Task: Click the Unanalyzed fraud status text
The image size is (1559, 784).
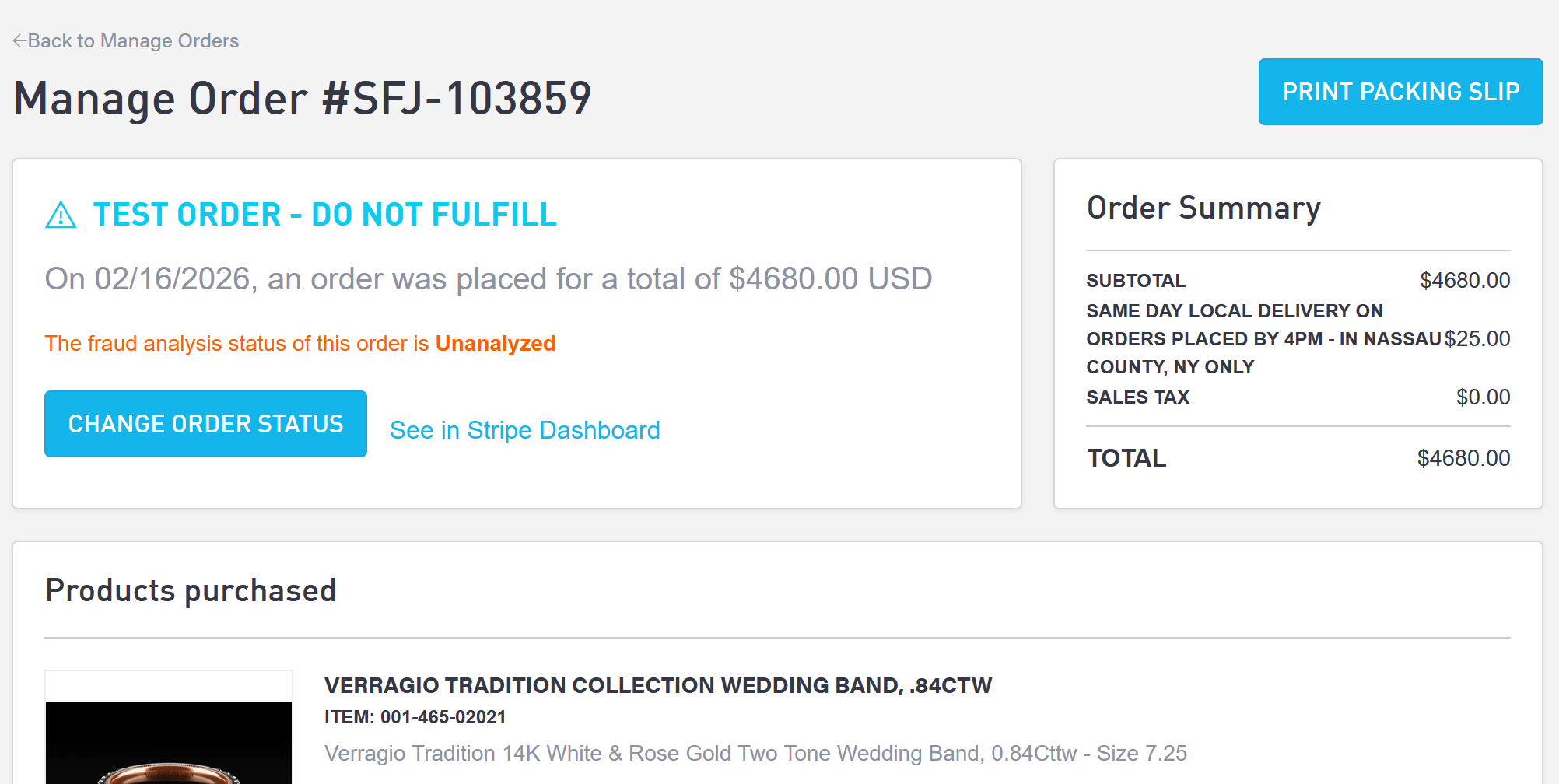Action: point(495,343)
